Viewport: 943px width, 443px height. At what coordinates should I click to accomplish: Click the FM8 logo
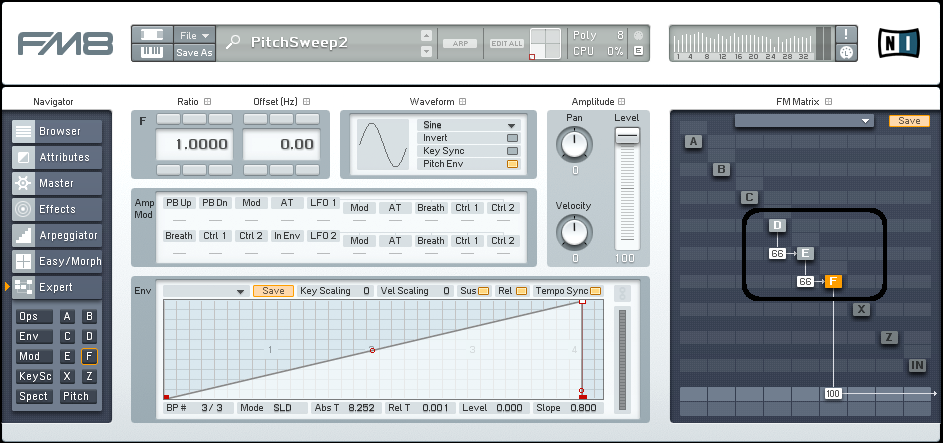66,43
